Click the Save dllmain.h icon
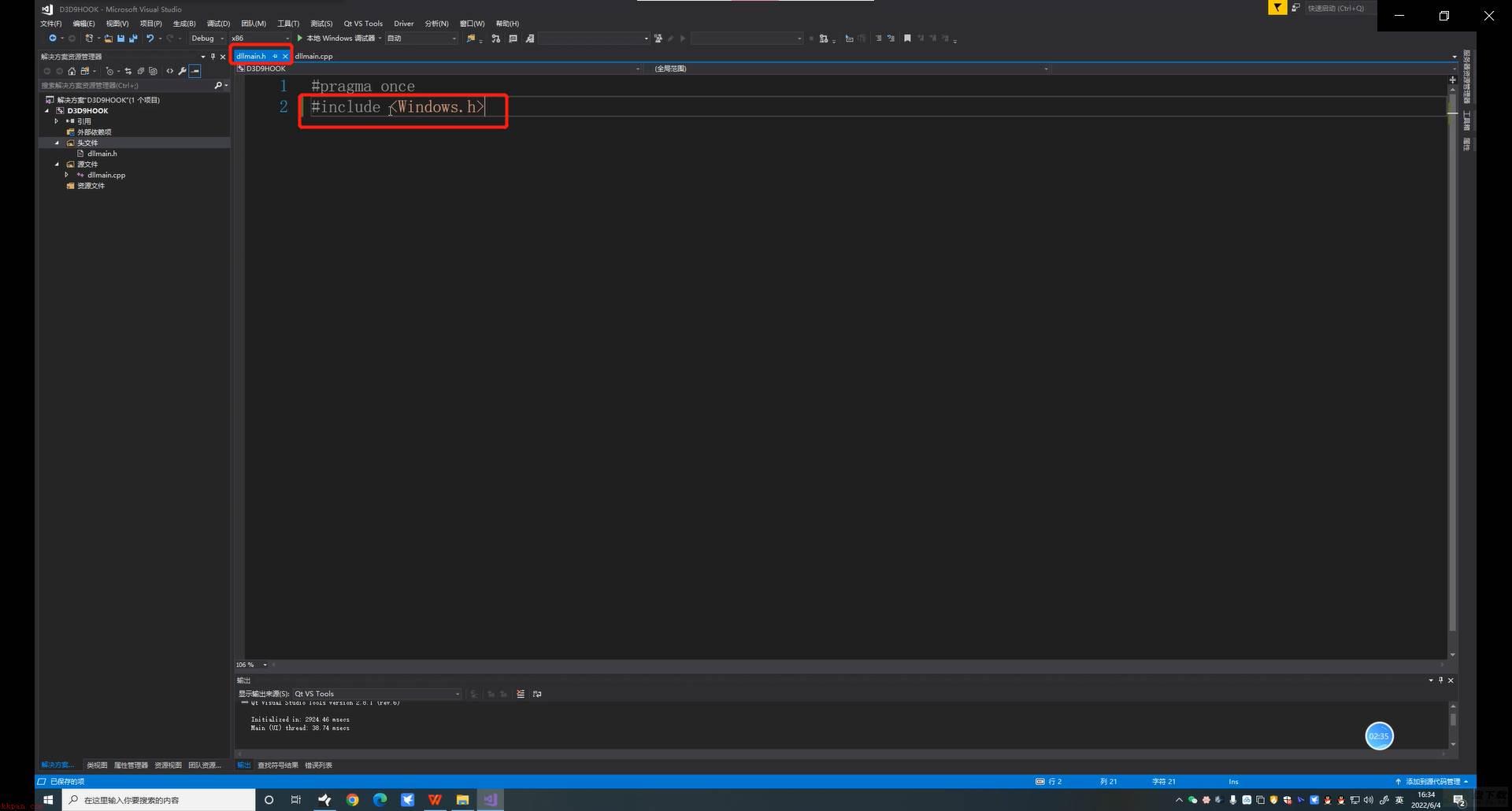Image resolution: width=1512 pixels, height=811 pixels. 120,38
